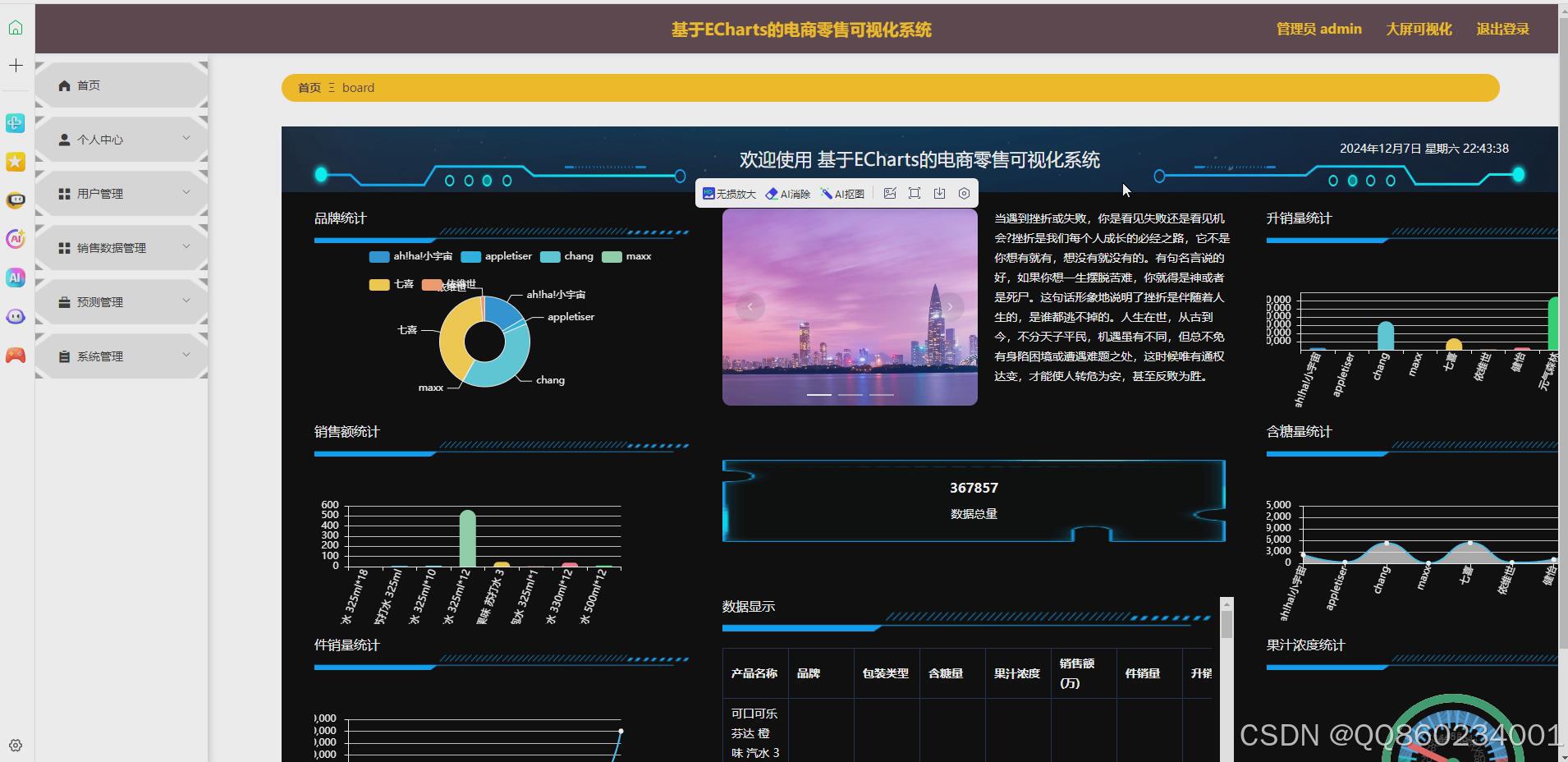Screen dimensions: 1568x762
Task: Show the next carousel image with the right arrow
Action: click(950, 307)
